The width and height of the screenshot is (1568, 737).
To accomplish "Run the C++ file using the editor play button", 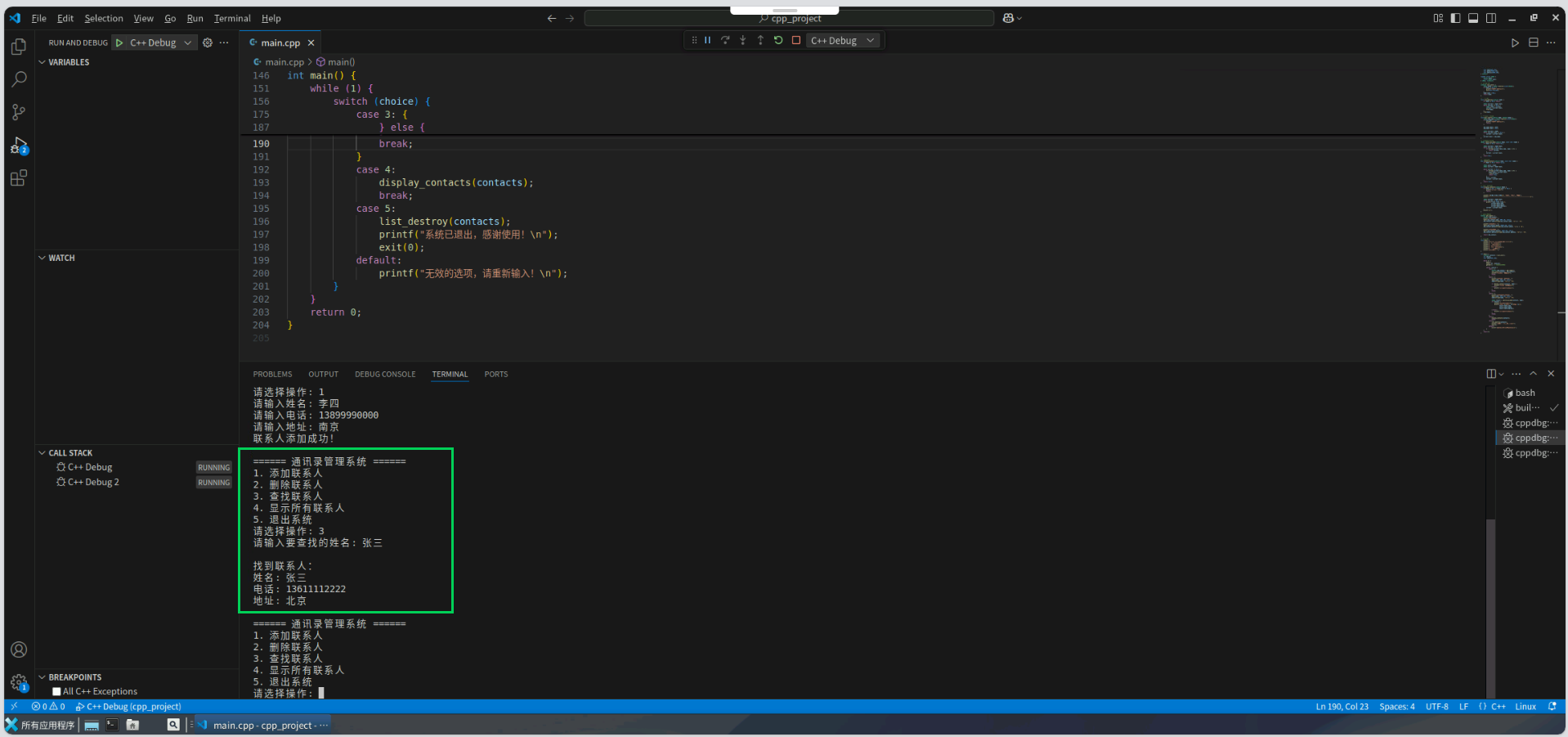I will (x=1515, y=43).
